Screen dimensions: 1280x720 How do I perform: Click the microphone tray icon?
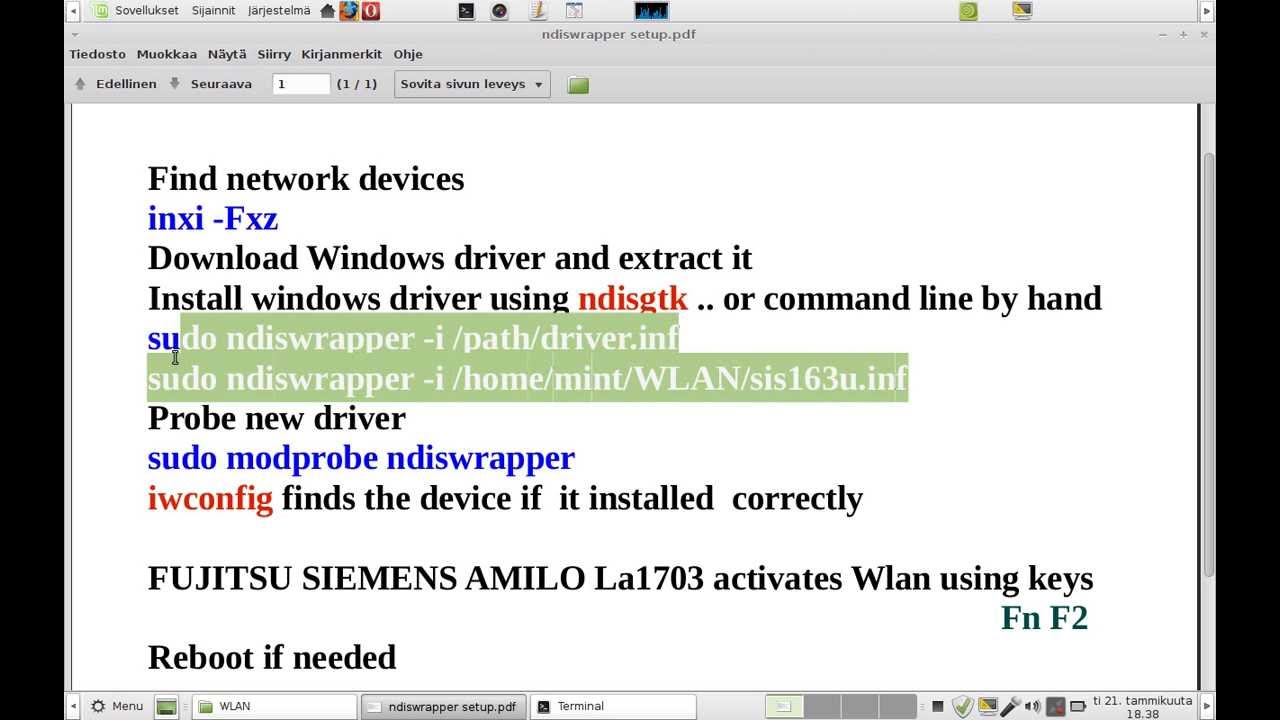coord(1010,707)
